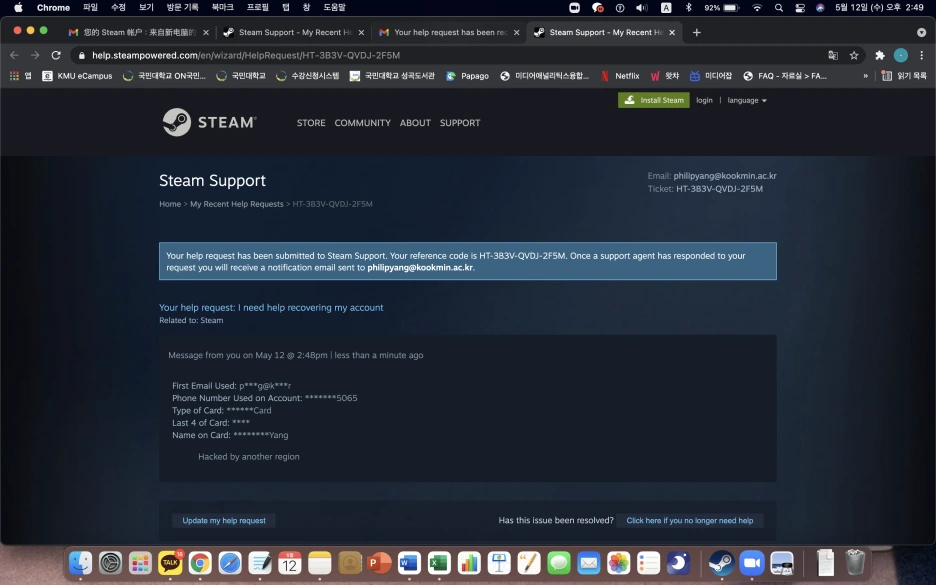Open Photos from the dock
This screenshot has width=936, height=585.
[x=618, y=562]
